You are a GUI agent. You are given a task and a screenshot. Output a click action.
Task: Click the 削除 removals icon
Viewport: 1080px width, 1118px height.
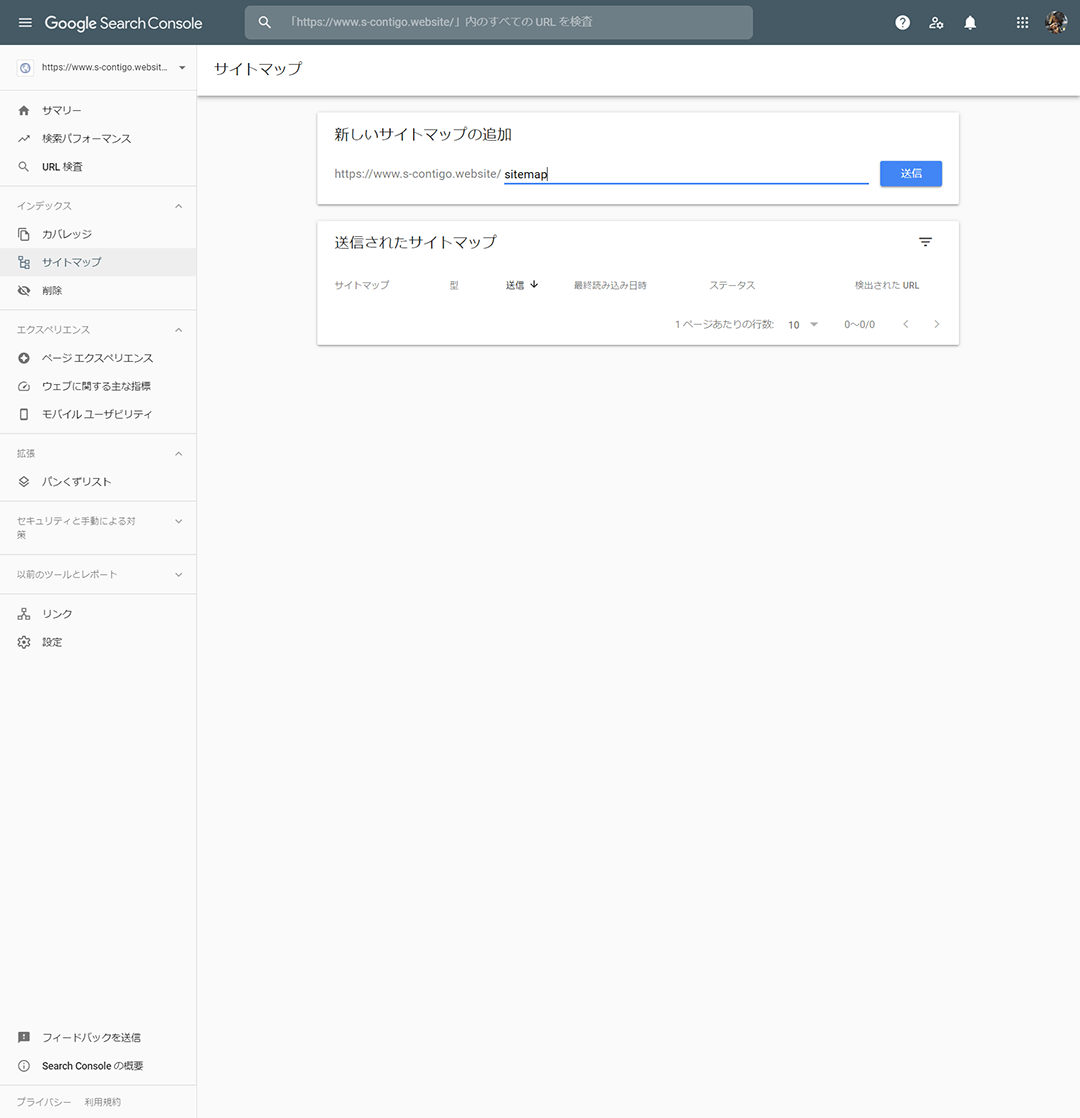click(23, 292)
